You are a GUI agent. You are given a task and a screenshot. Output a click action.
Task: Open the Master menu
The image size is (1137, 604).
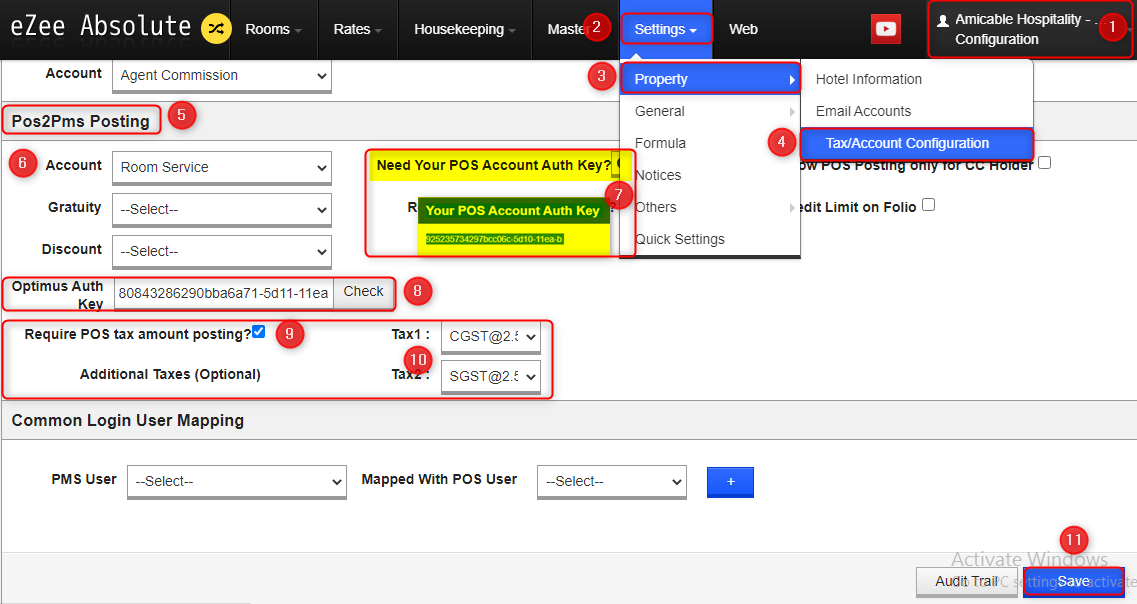click(566, 30)
